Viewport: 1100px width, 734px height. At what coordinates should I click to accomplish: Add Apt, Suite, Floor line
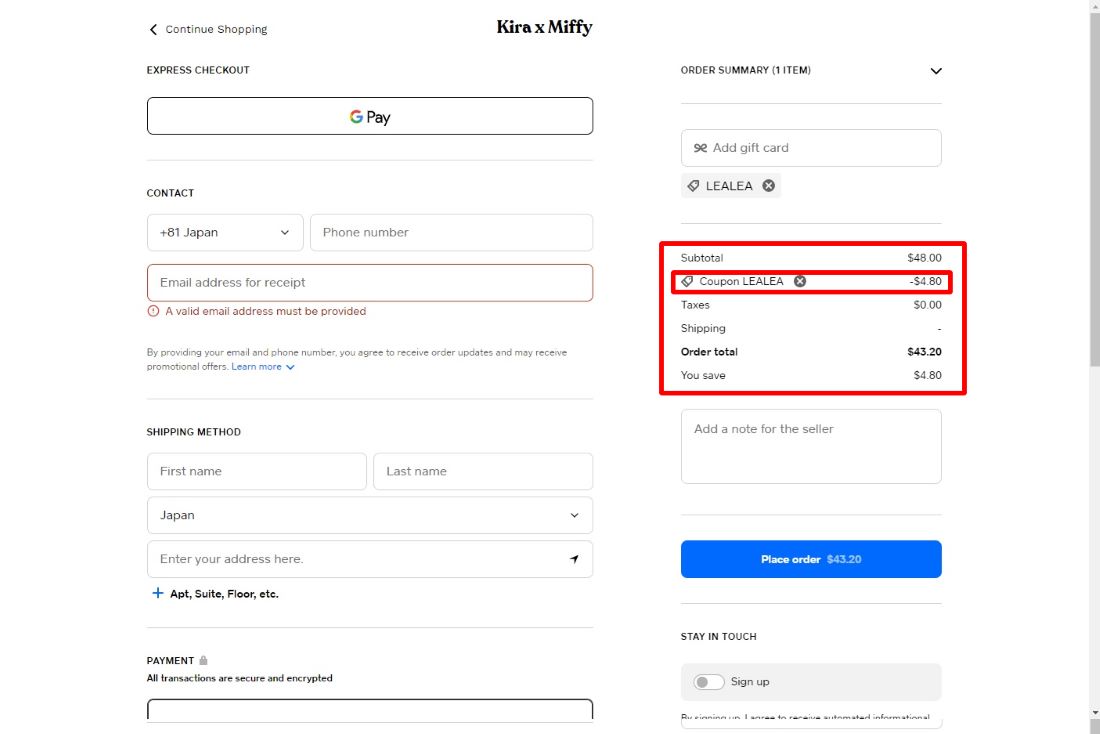coord(224,594)
